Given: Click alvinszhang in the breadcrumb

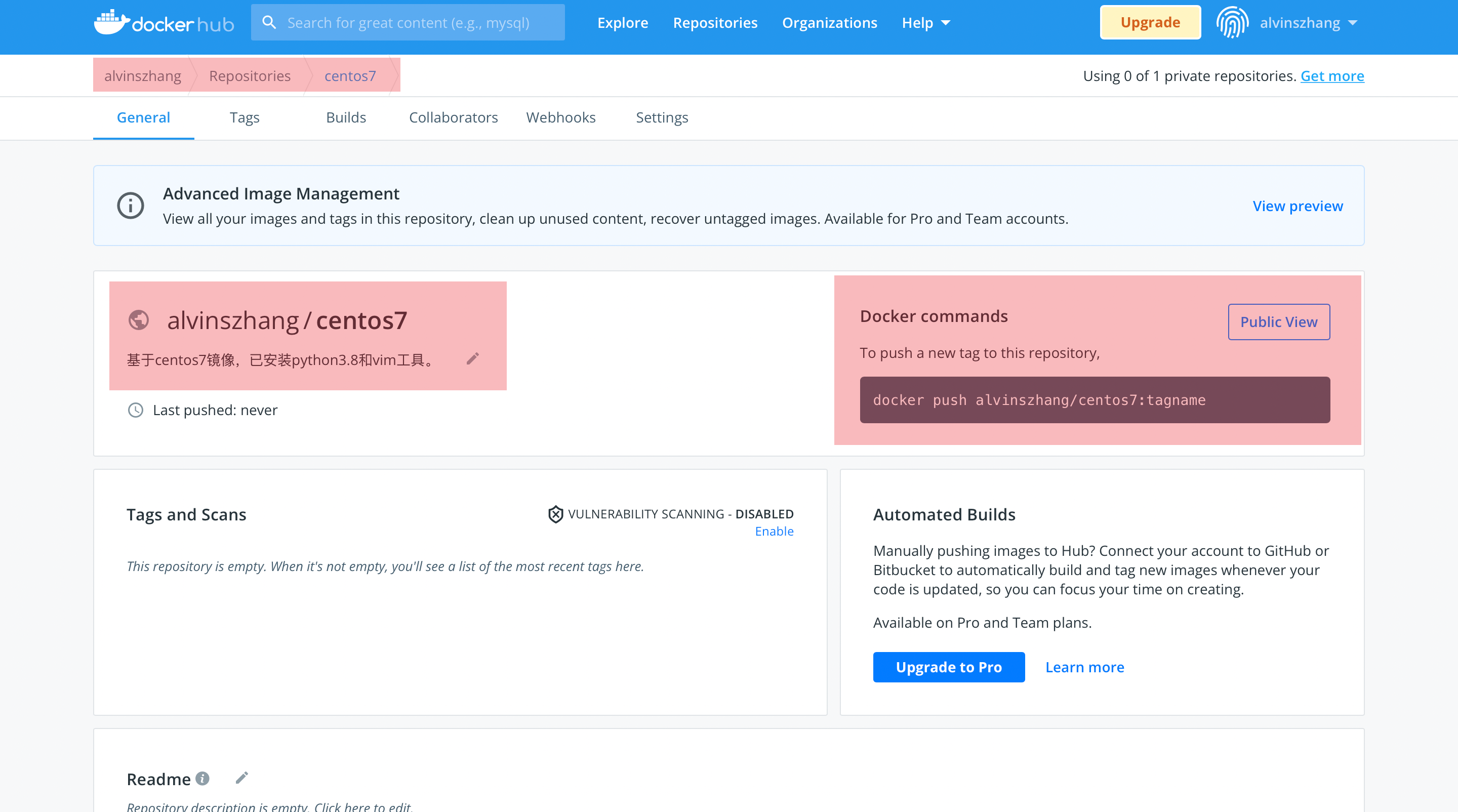Looking at the screenshot, I should click(143, 76).
